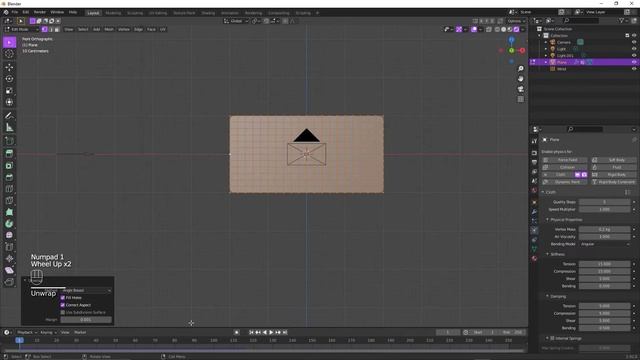Open the Window menu

57,12
